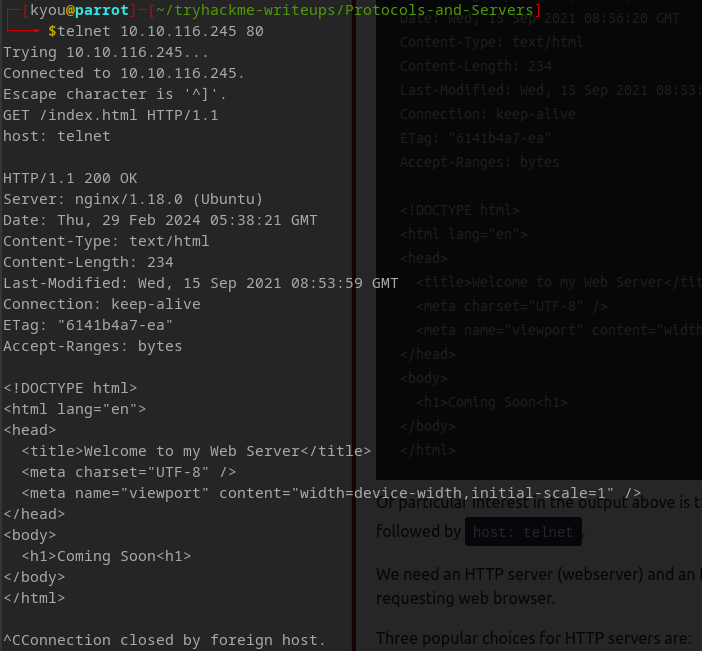Click the nginx/1.18.0 Server header in terminal
Screen dimensions: 702x651
pos(133,199)
